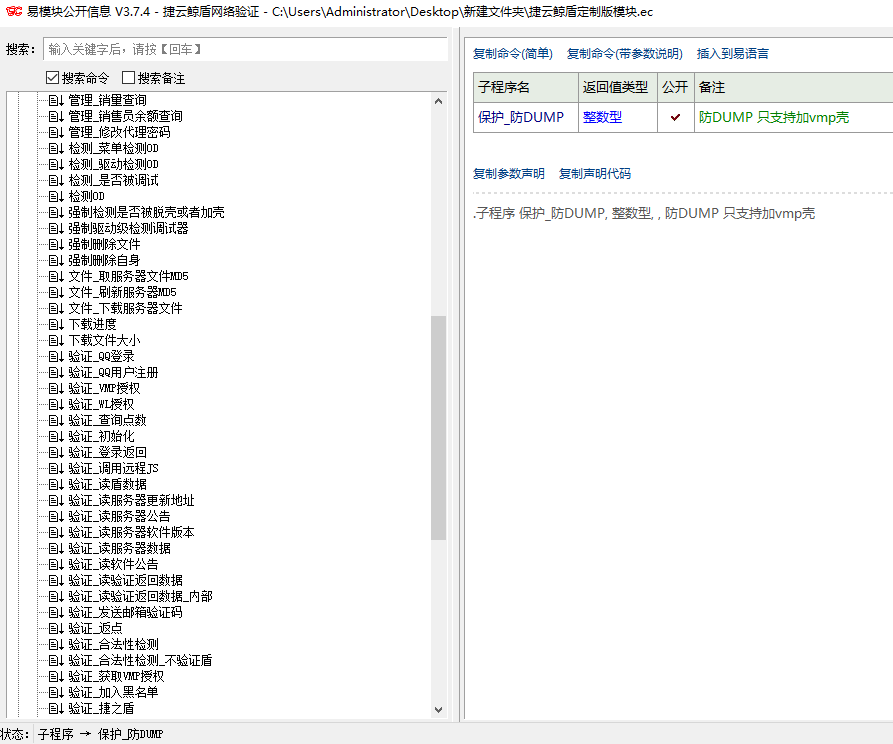Enable the 搜索备注 checkbox

[x=128, y=78]
